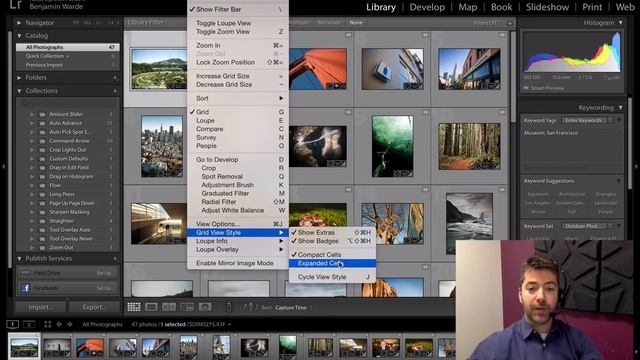Click the Hard Drive publish icon
The width and height of the screenshot is (640, 360).
coord(25,273)
